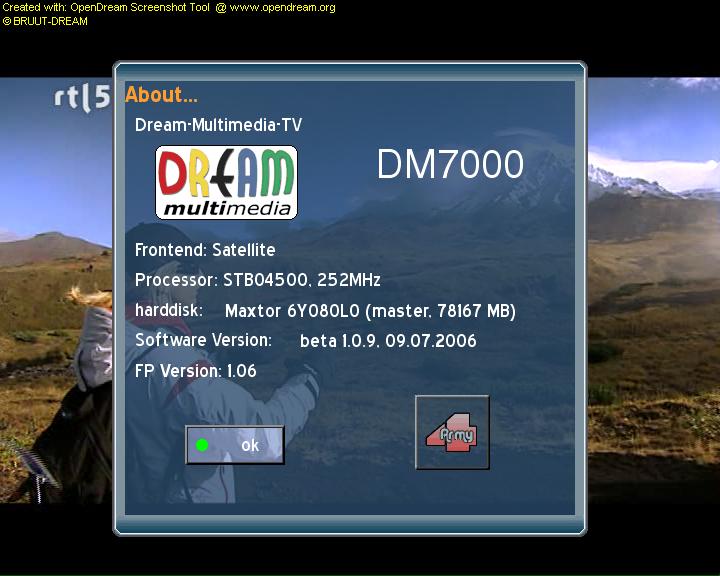The height and width of the screenshot is (576, 720).
Task: Click the FP Version: 1.06 line
Action: coord(196,371)
